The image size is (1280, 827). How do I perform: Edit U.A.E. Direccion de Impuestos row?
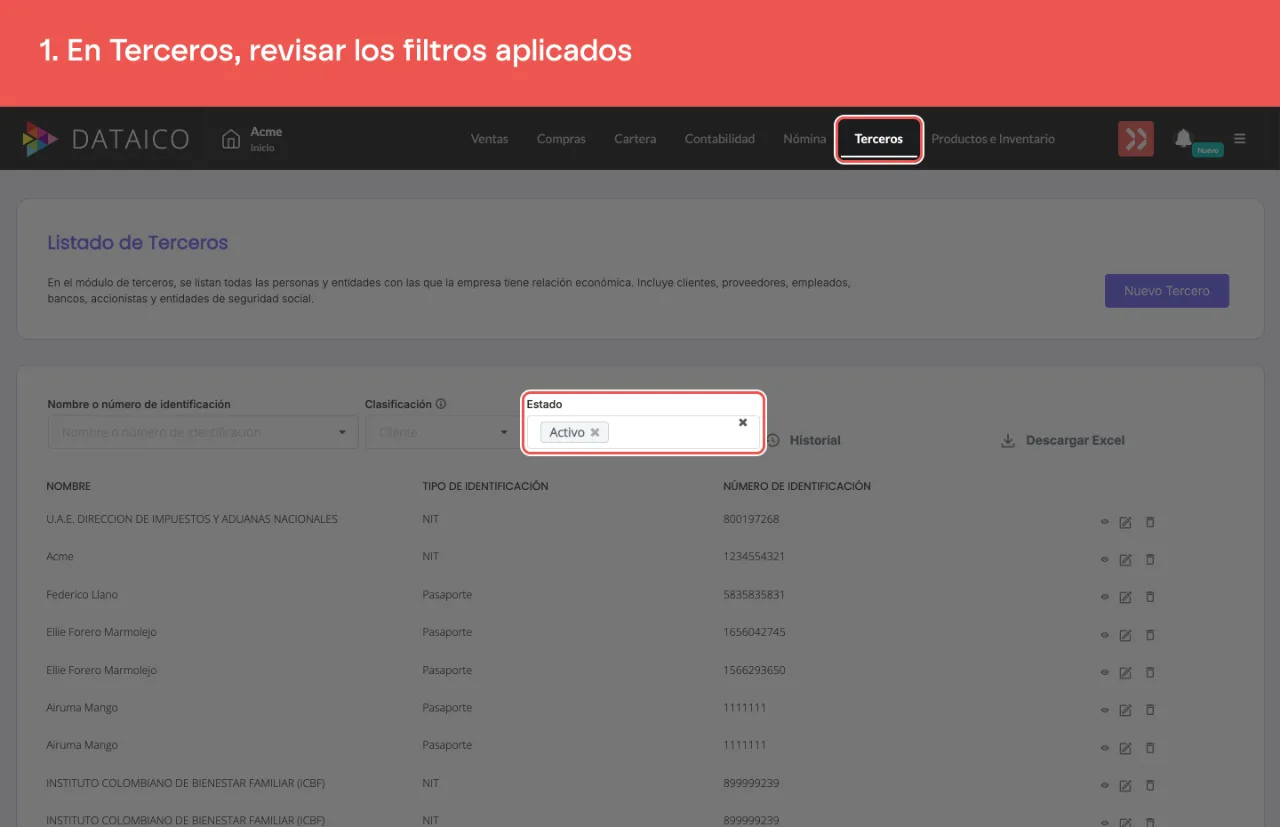pyautogui.click(x=1125, y=521)
